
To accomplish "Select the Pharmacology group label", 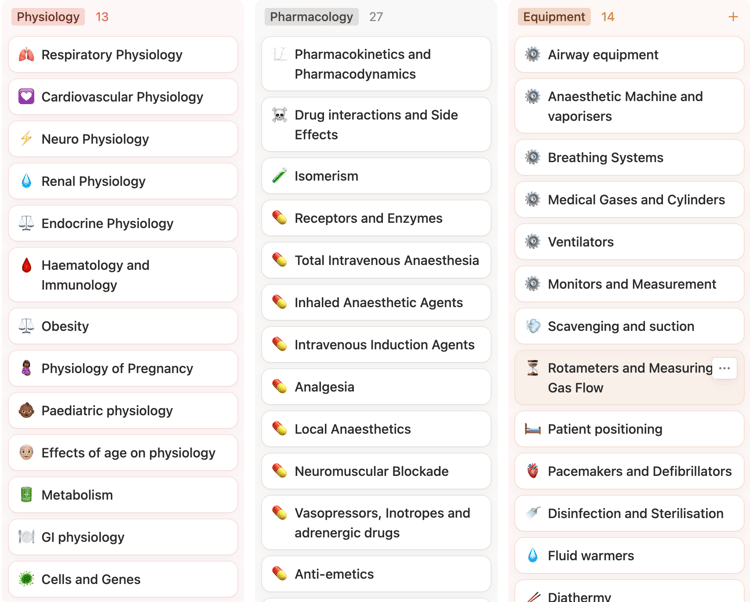I will click(312, 17).
